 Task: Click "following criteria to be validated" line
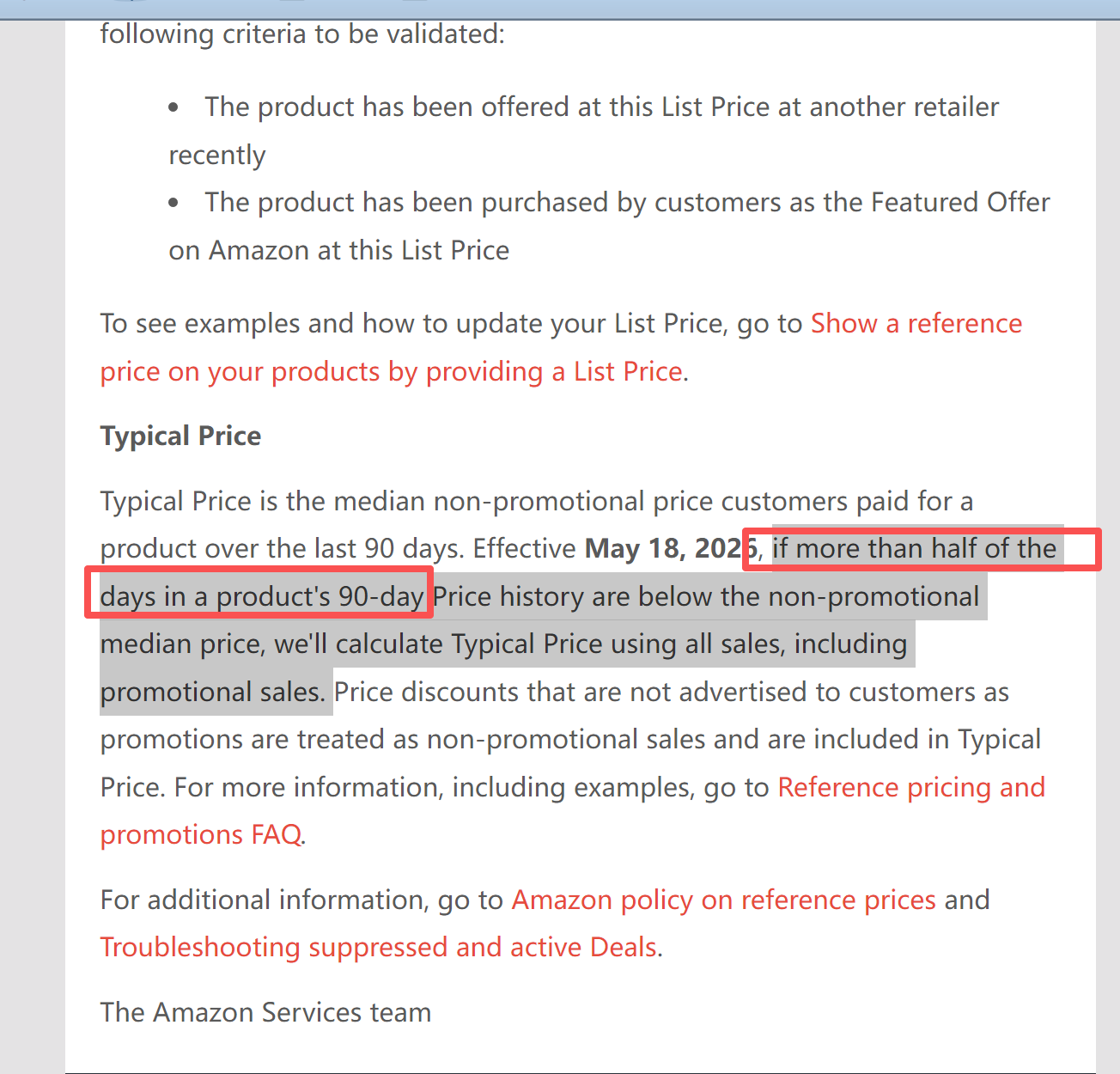click(302, 34)
